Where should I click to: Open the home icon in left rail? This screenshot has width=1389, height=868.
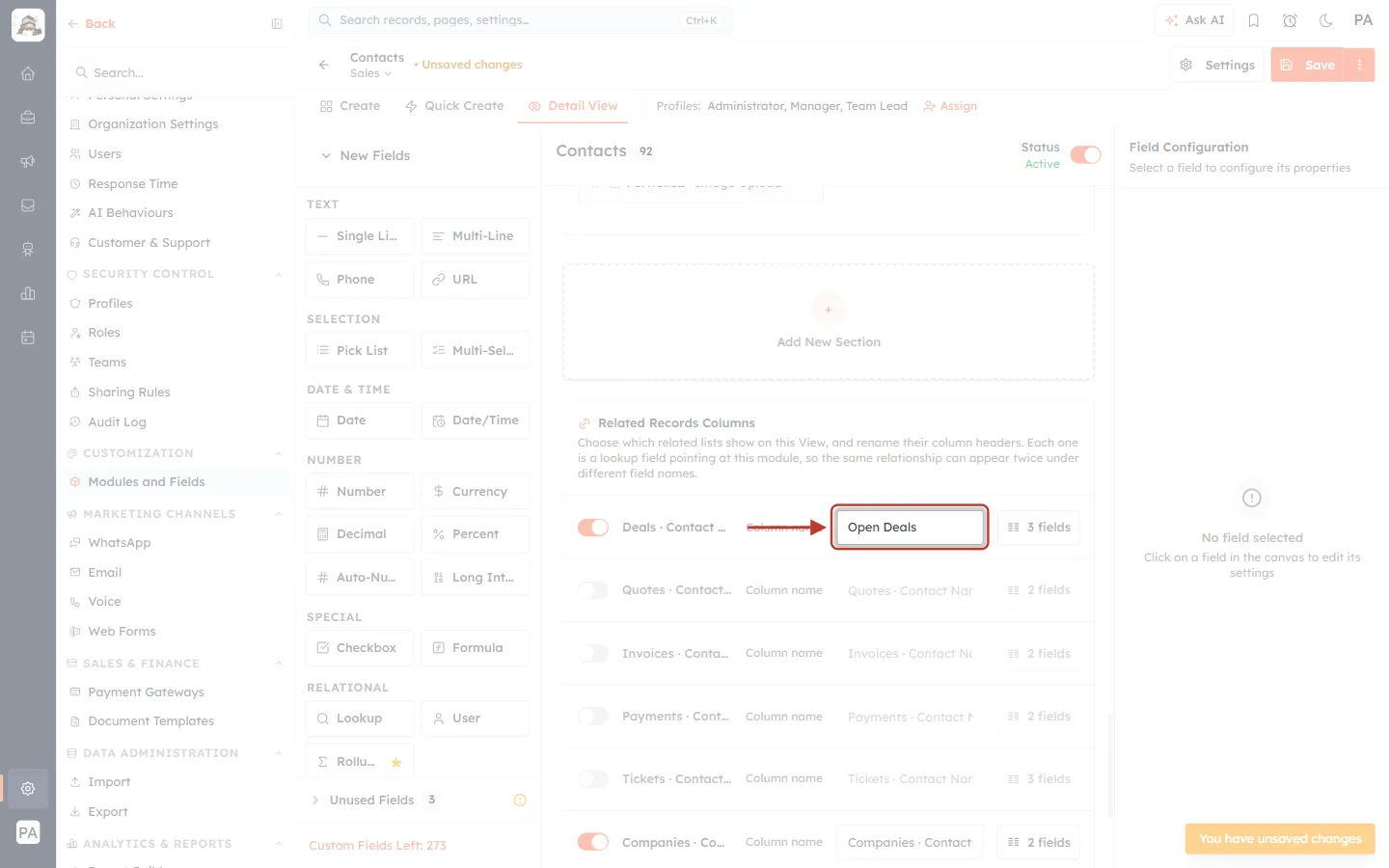click(28, 73)
